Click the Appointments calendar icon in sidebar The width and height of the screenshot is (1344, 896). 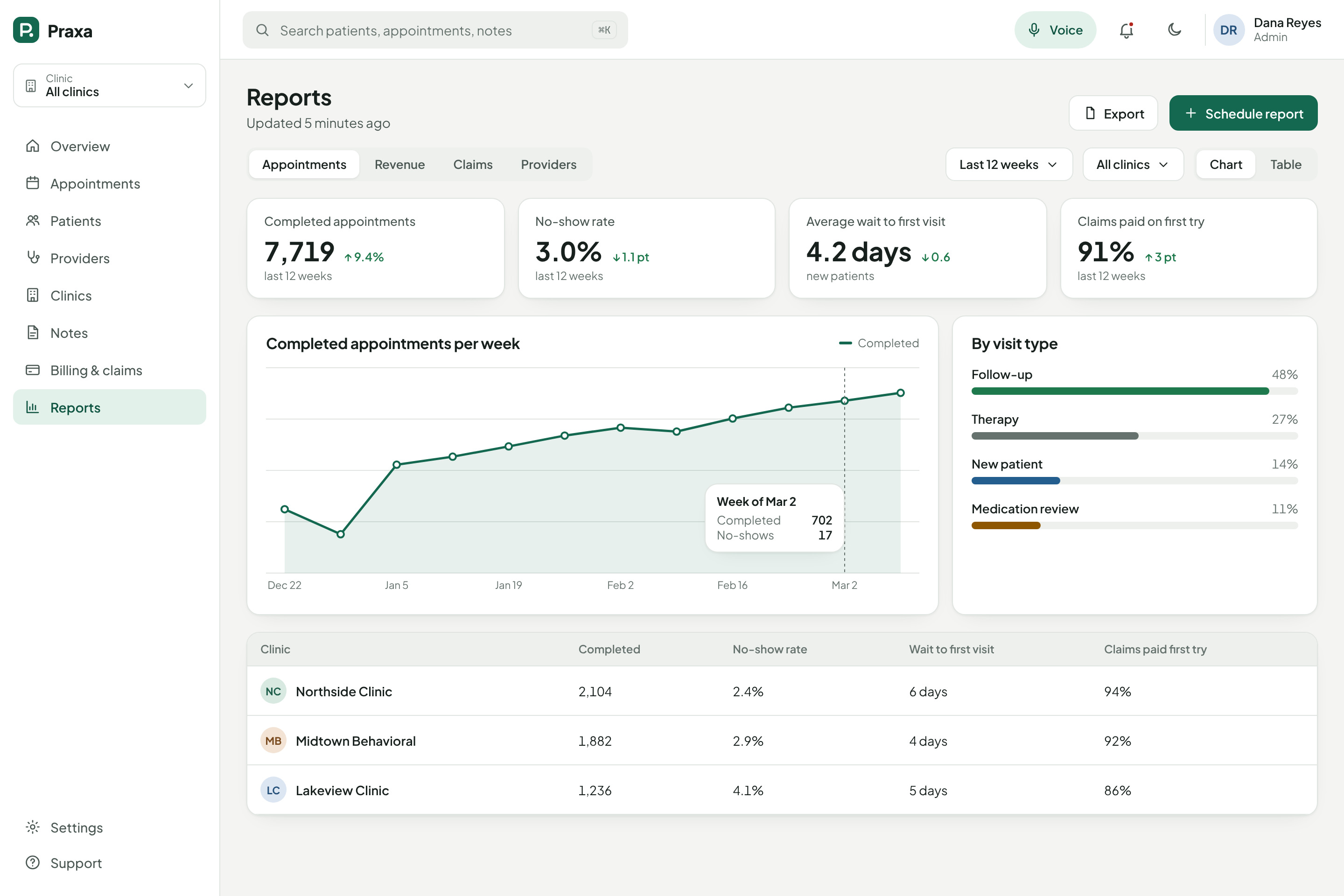(33, 183)
